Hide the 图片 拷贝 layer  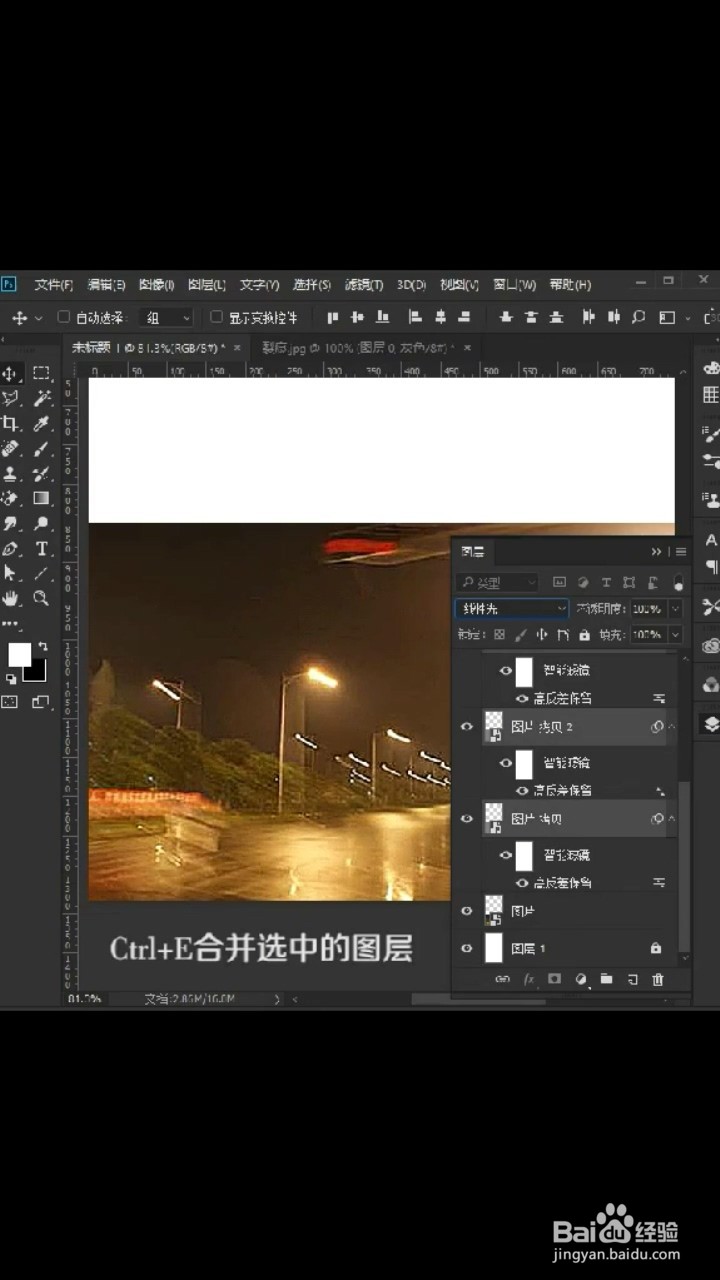[x=466, y=818]
